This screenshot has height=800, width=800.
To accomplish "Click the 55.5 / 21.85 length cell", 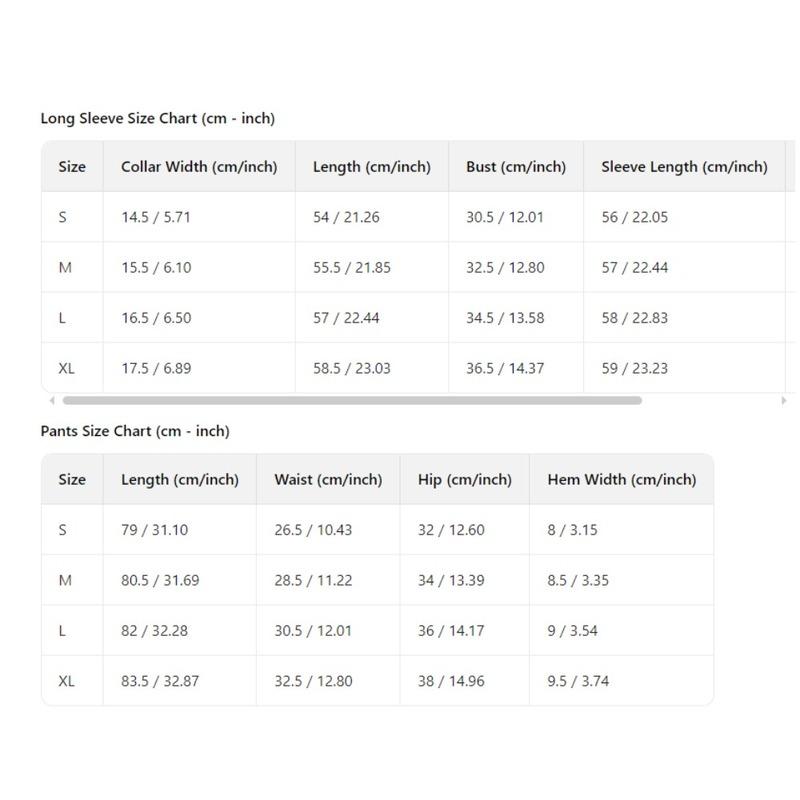I will click(351, 267).
